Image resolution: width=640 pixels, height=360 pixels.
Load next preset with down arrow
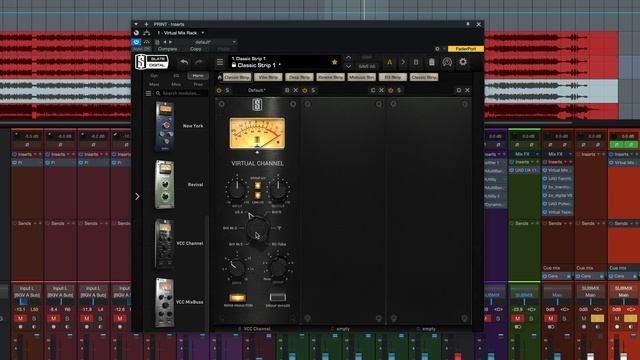pos(348,66)
